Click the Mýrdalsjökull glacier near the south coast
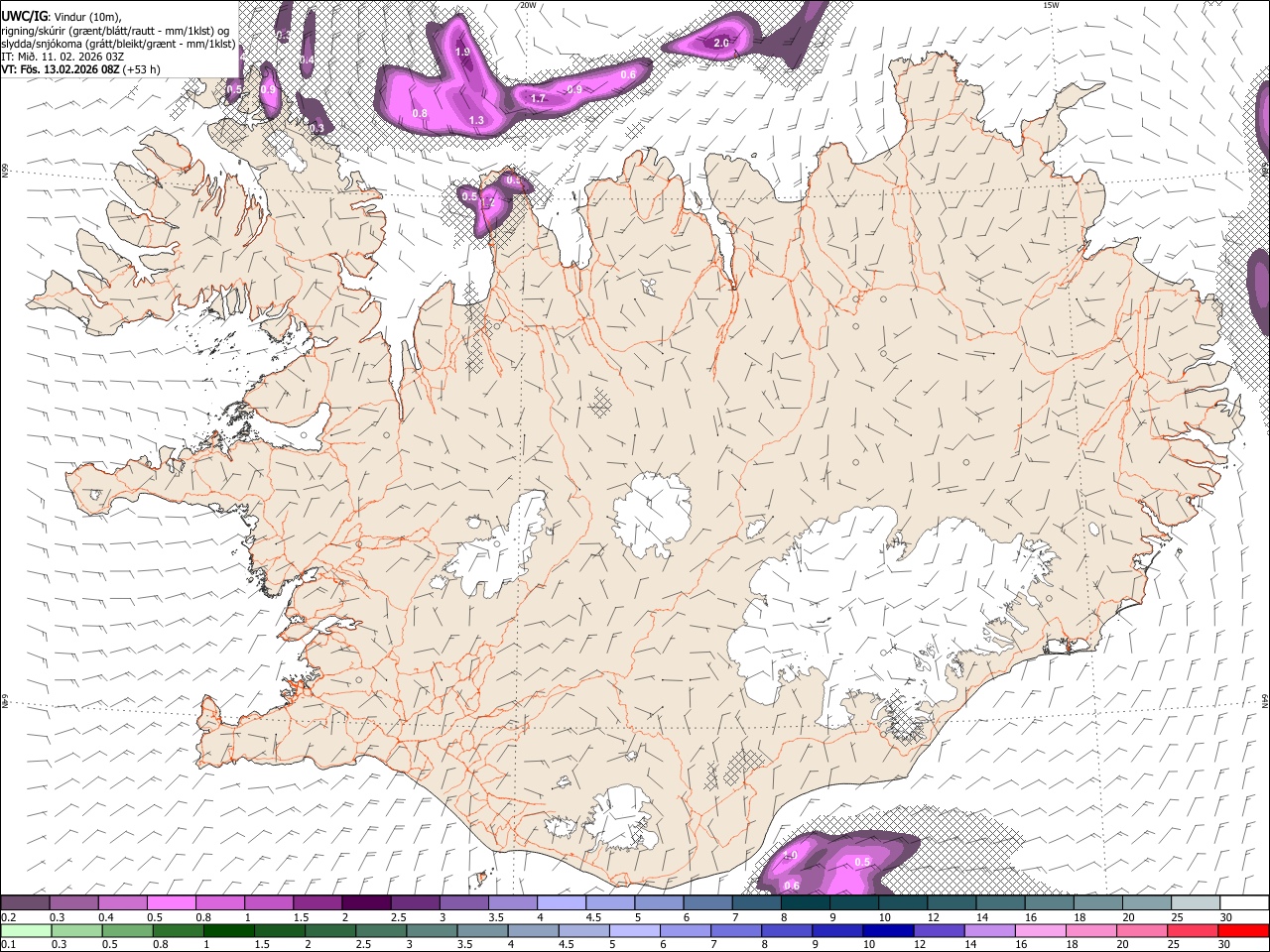1270x952 pixels. click(620, 818)
